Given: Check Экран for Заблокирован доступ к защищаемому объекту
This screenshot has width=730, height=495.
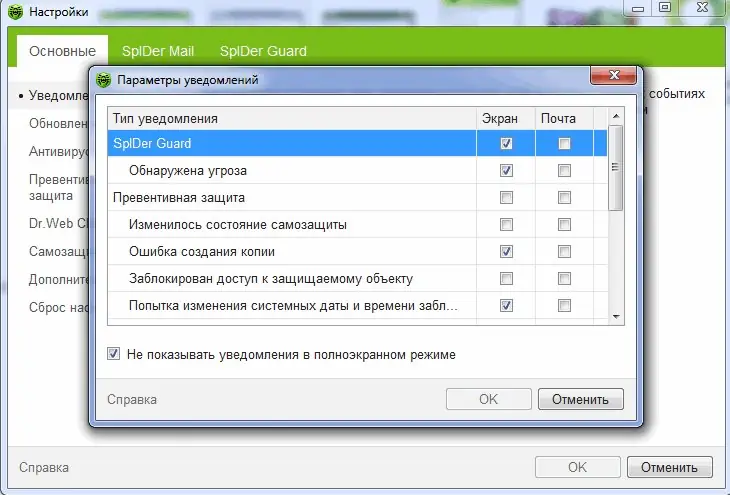Looking at the screenshot, I should click(506, 278).
